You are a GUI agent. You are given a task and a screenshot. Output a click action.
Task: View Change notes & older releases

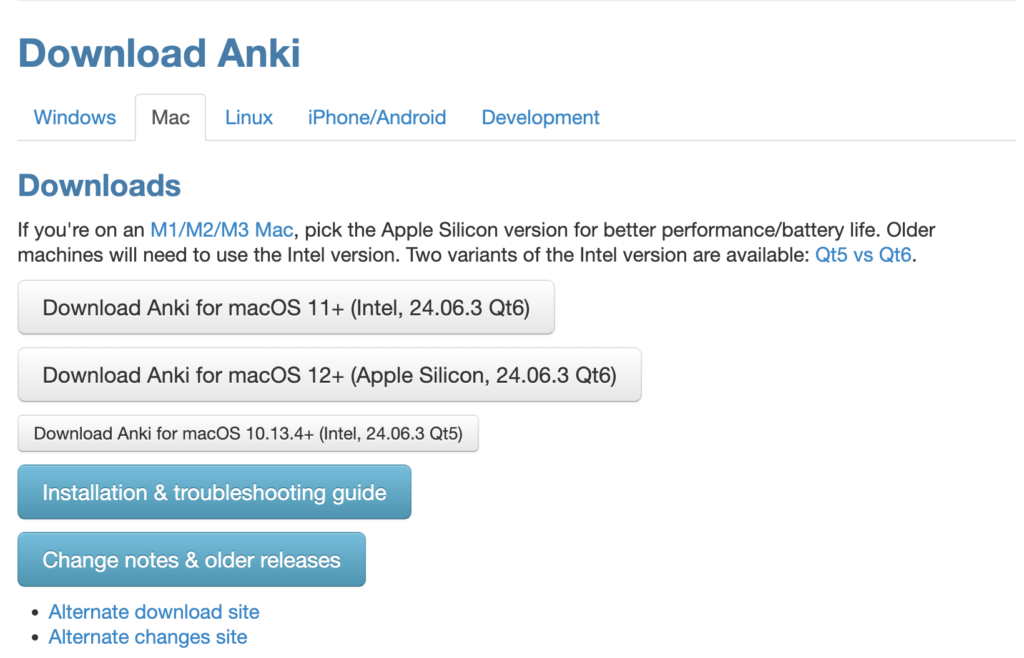point(191,559)
